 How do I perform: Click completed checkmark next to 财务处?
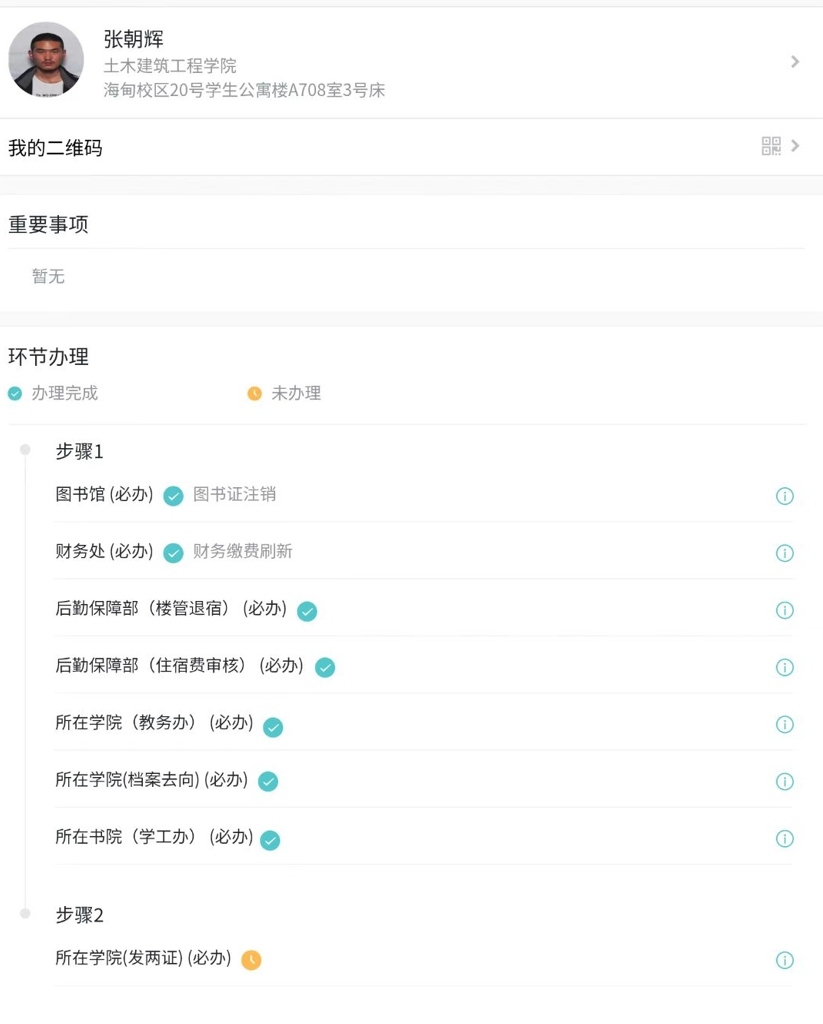(x=174, y=553)
